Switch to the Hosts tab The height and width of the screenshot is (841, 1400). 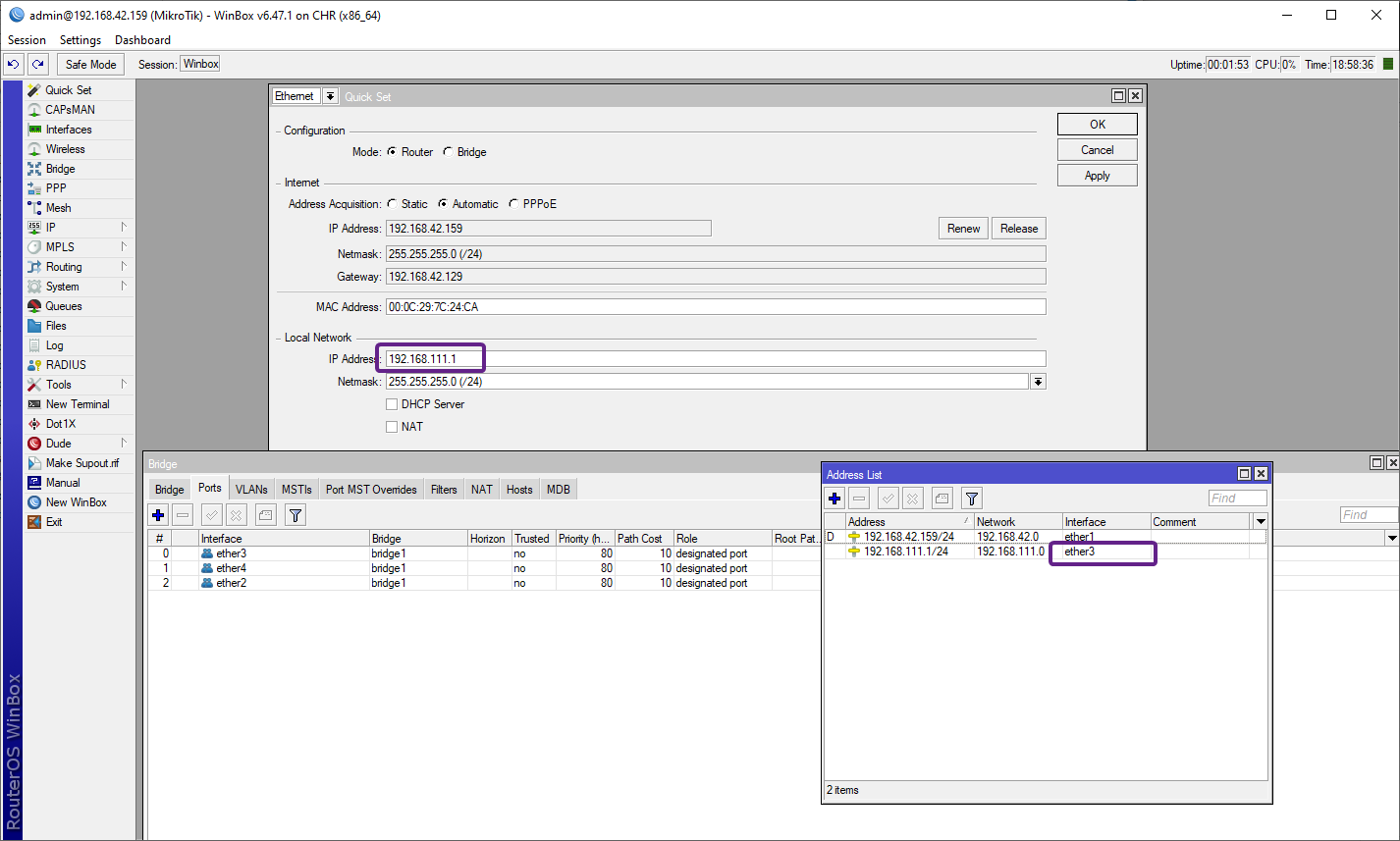pyautogui.click(x=519, y=489)
